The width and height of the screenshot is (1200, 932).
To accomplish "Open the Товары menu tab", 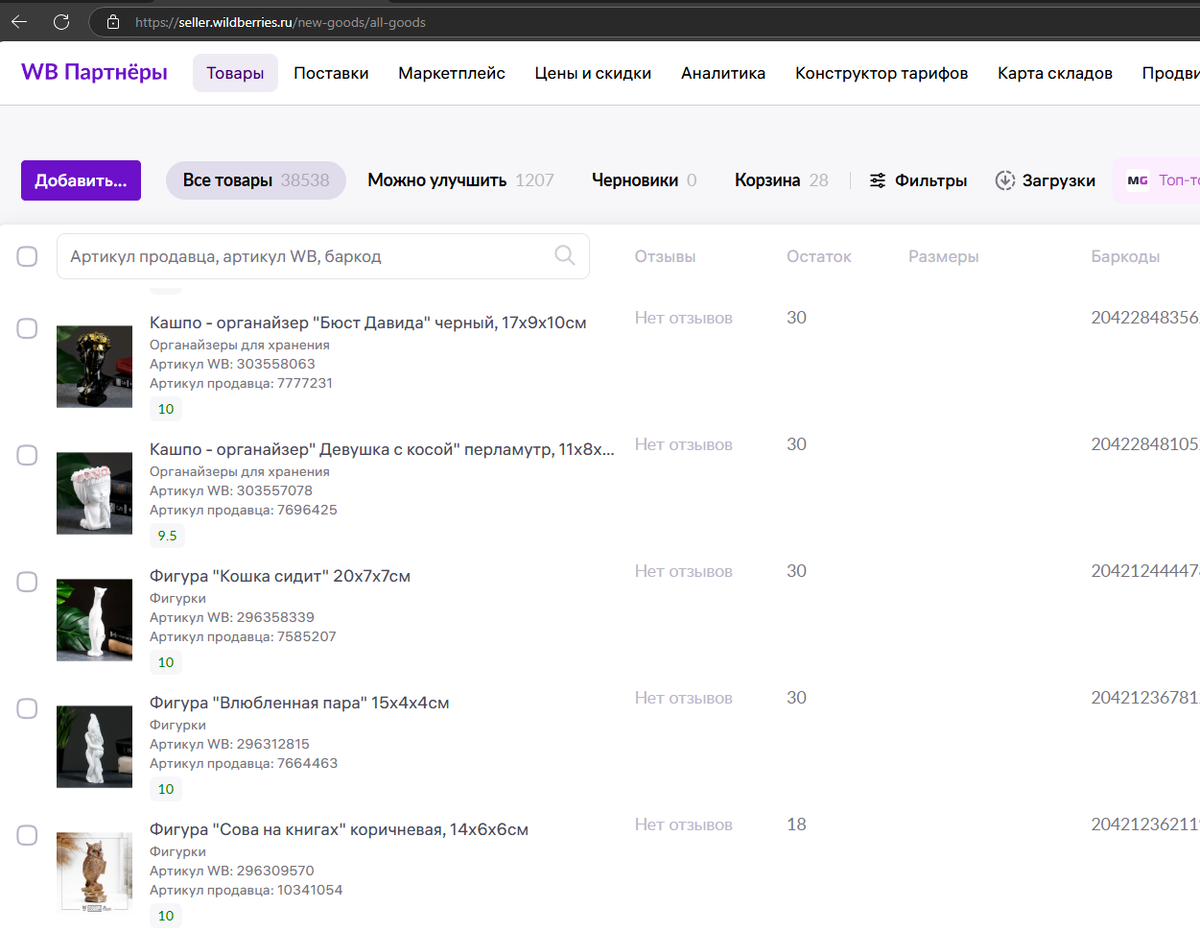I will point(235,73).
